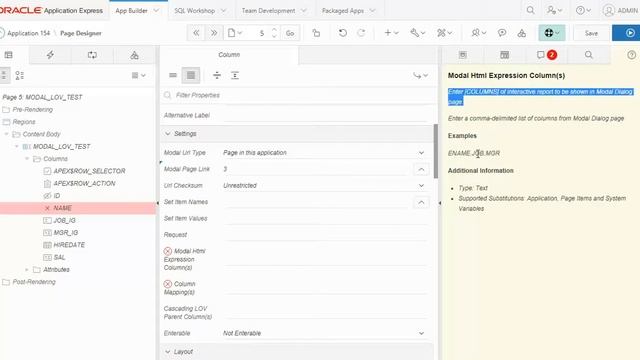This screenshot has width=640, height=360.
Task: Expand all property groups
Action: [x=235, y=75]
